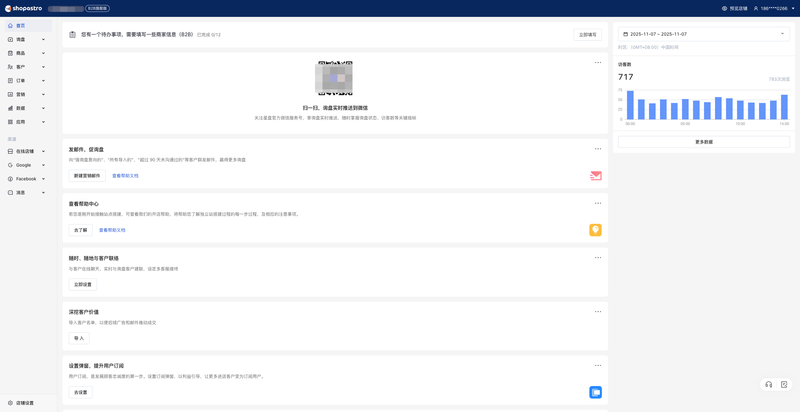Expand the 营销 menu chevron
The height and width of the screenshot is (412, 800).
(43, 94)
